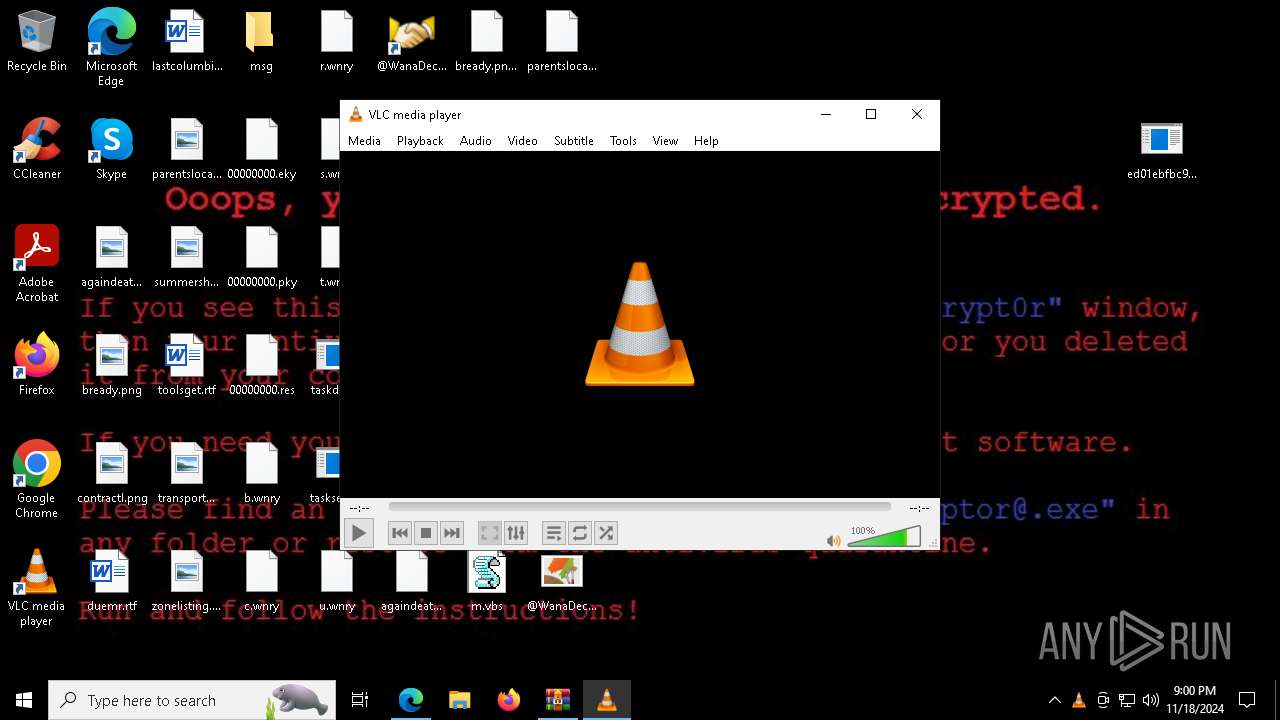Toggle VLC fullscreen video button

pos(489,533)
